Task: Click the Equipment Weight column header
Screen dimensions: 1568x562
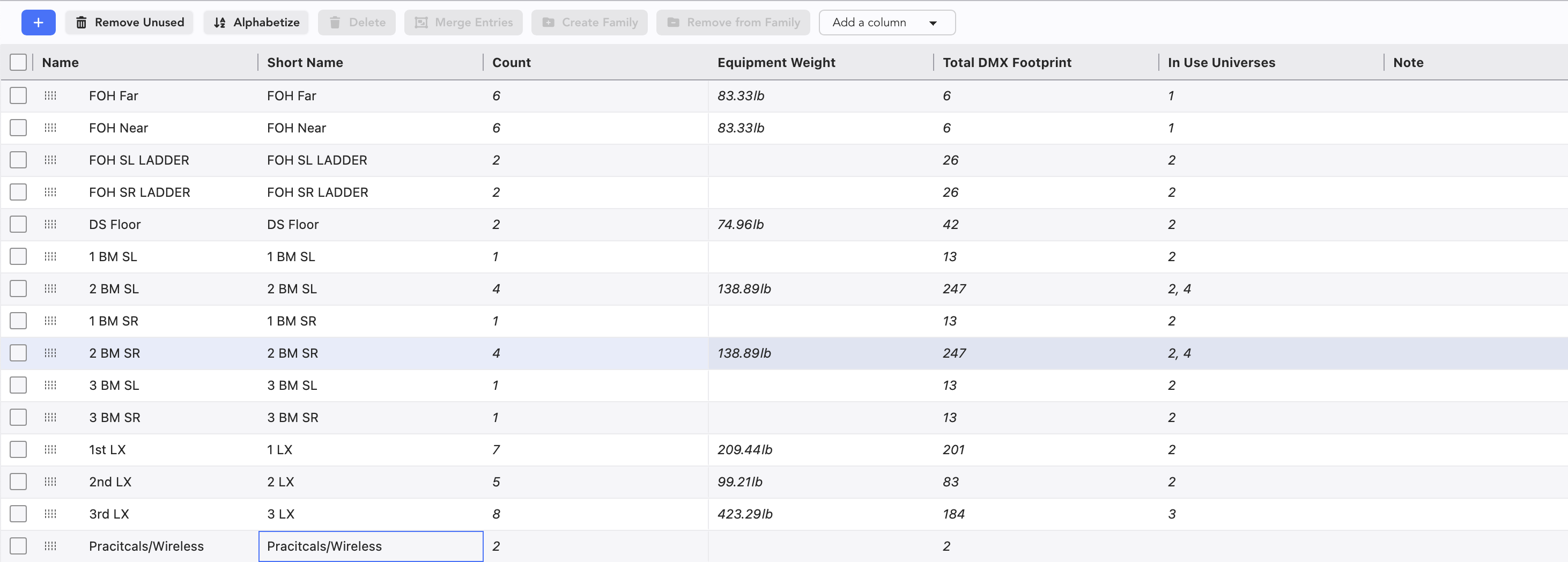Action: tap(776, 62)
